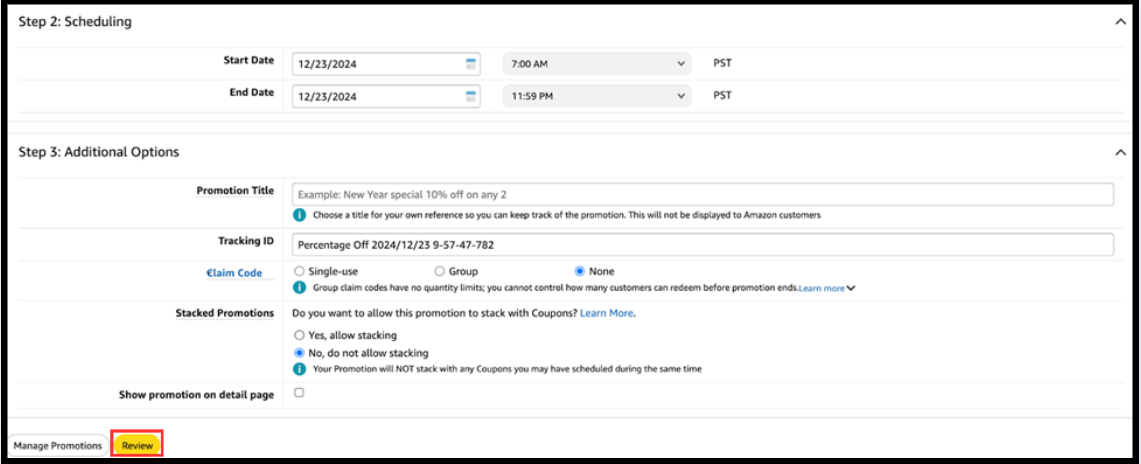The height and width of the screenshot is (464, 1141).
Task: Click the Claim Code info icon
Action: click(299, 288)
